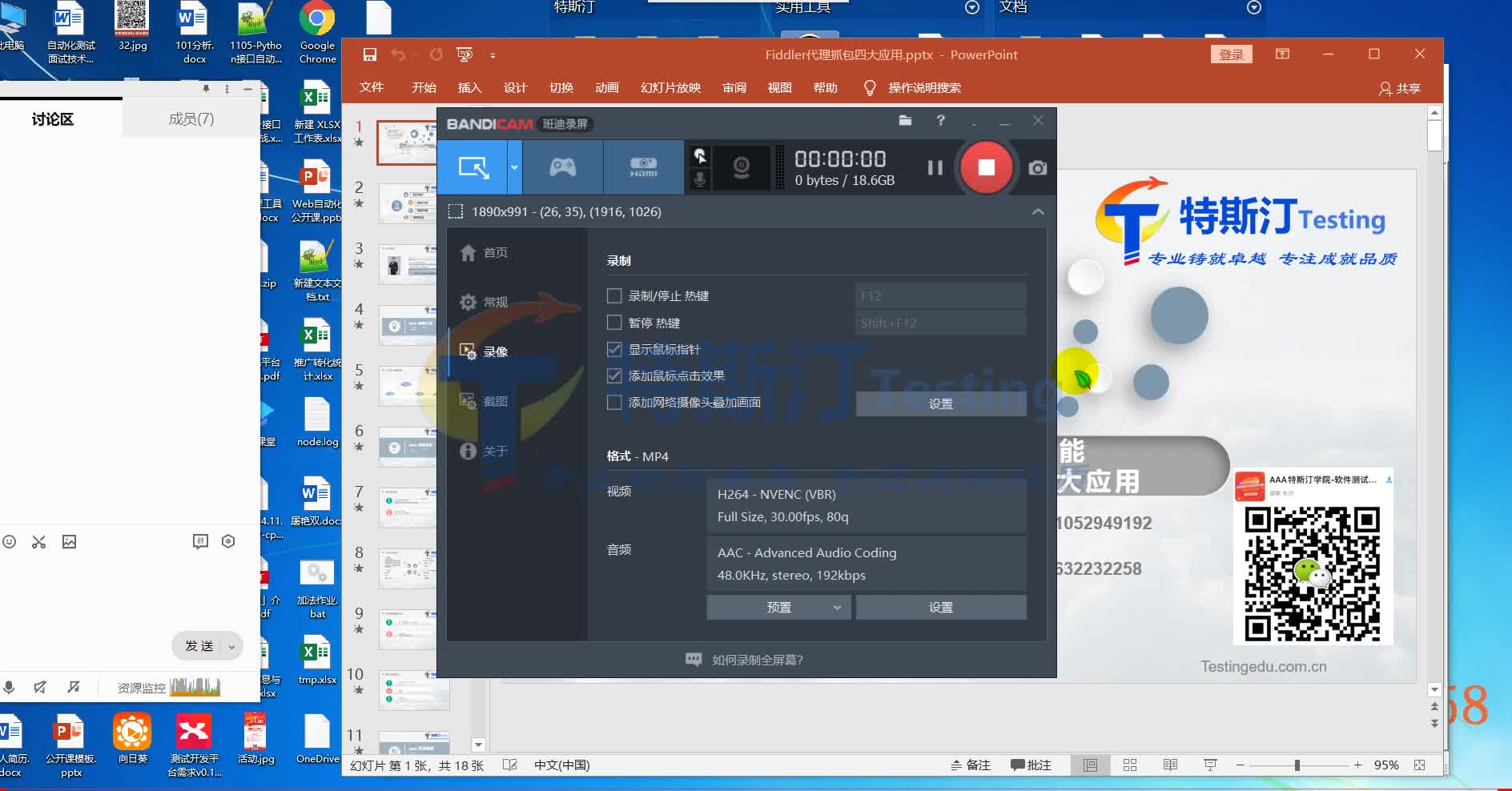
Task: Enable 添加网络摄像头叠加画面 checkbox
Action: (x=614, y=402)
